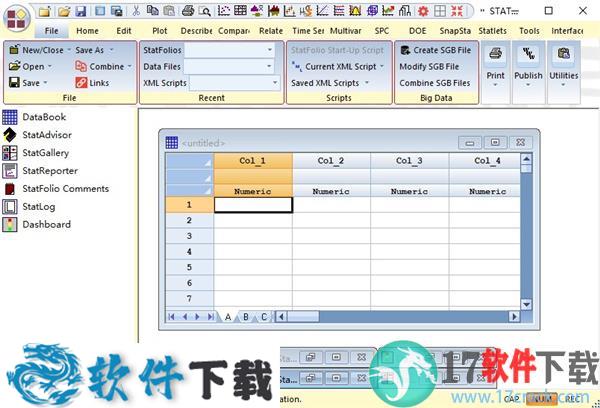Image resolution: width=600 pixels, height=408 pixels.
Task: Click the purple 3D surface plot icon
Action: click(372, 11)
